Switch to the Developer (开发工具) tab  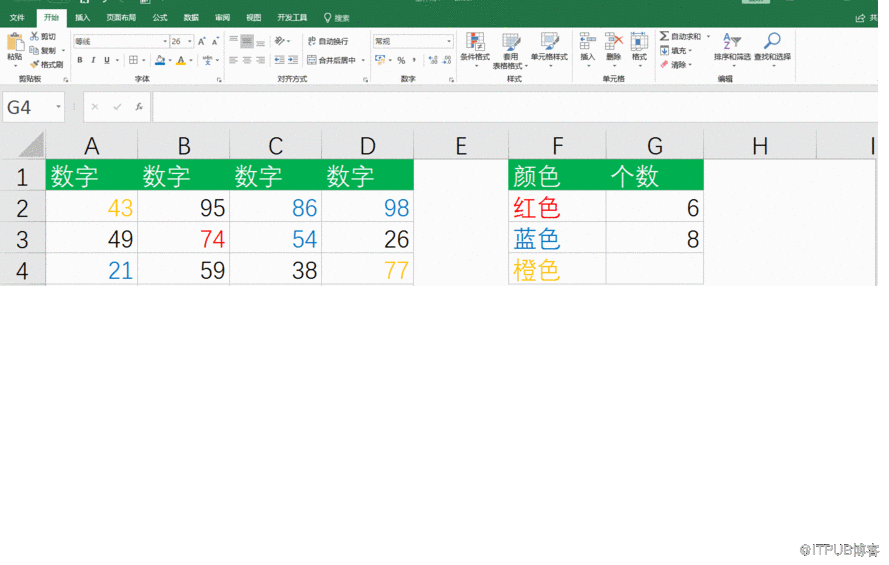[x=292, y=18]
